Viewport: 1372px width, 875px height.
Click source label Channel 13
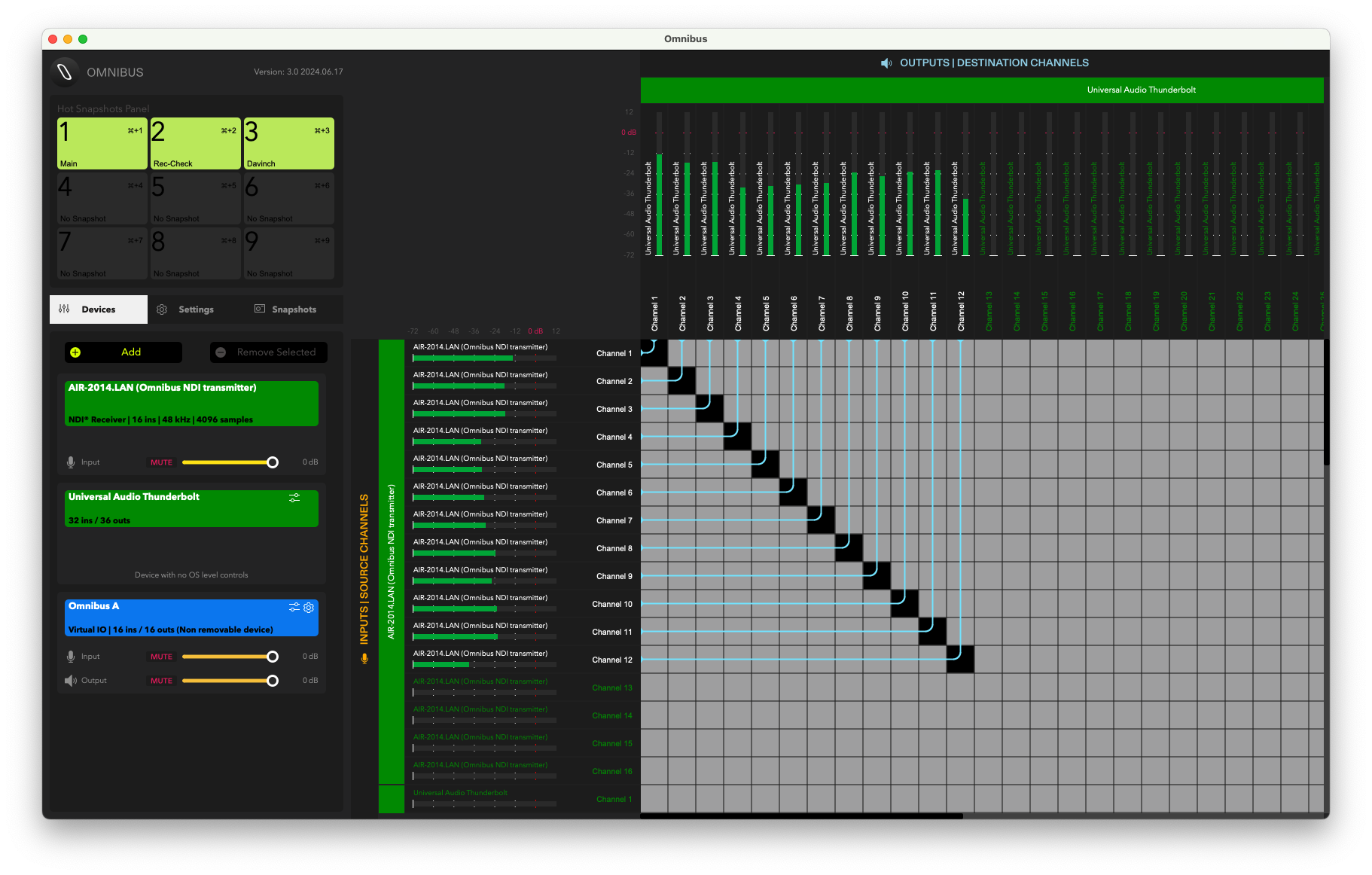coord(612,688)
